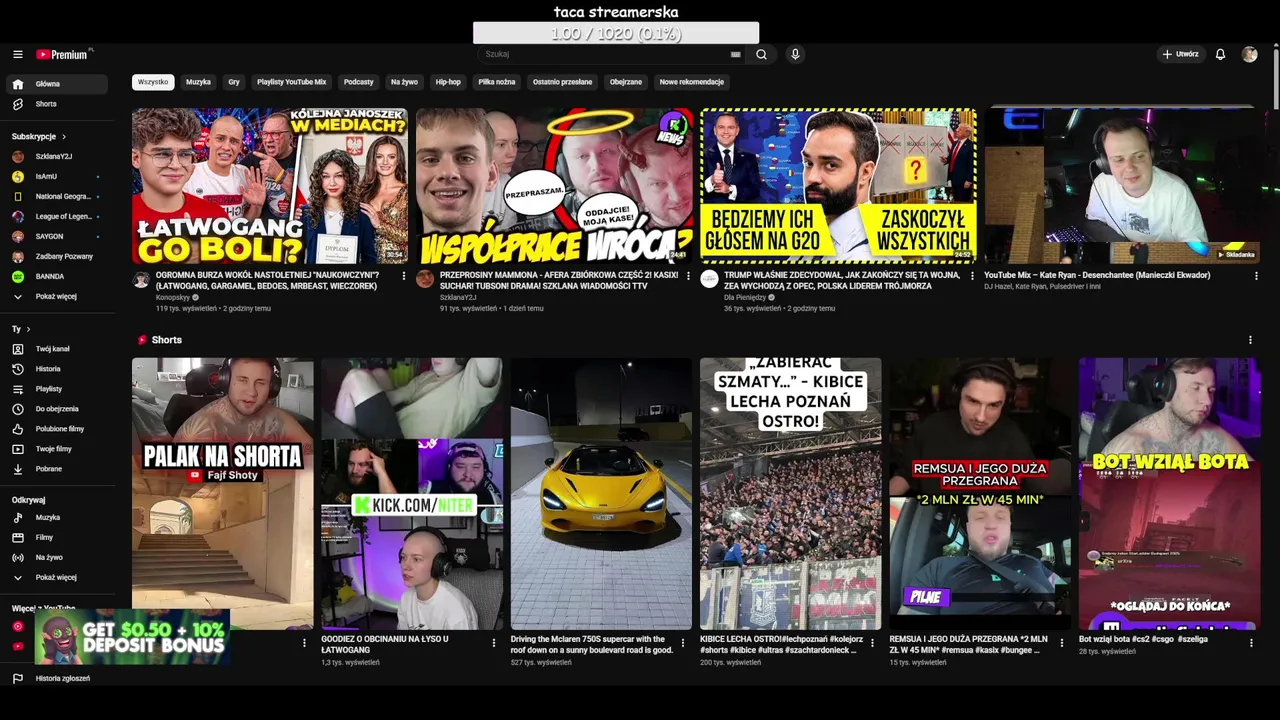Open the Shorts shelf options menu

pyautogui.click(x=1250, y=340)
